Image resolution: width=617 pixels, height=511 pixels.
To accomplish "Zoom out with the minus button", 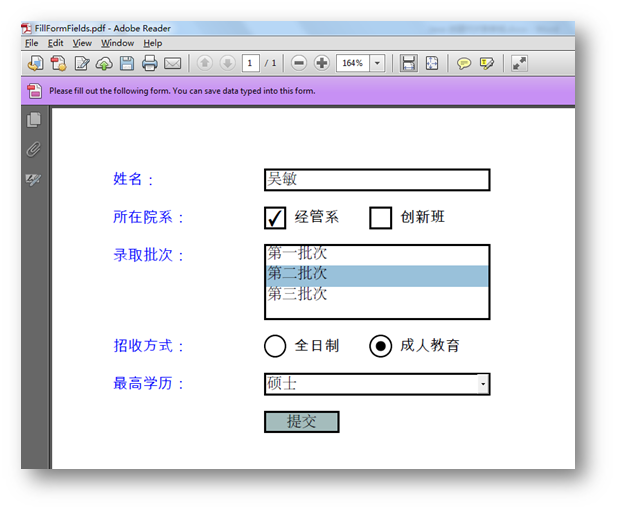I will click(x=299, y=63).
